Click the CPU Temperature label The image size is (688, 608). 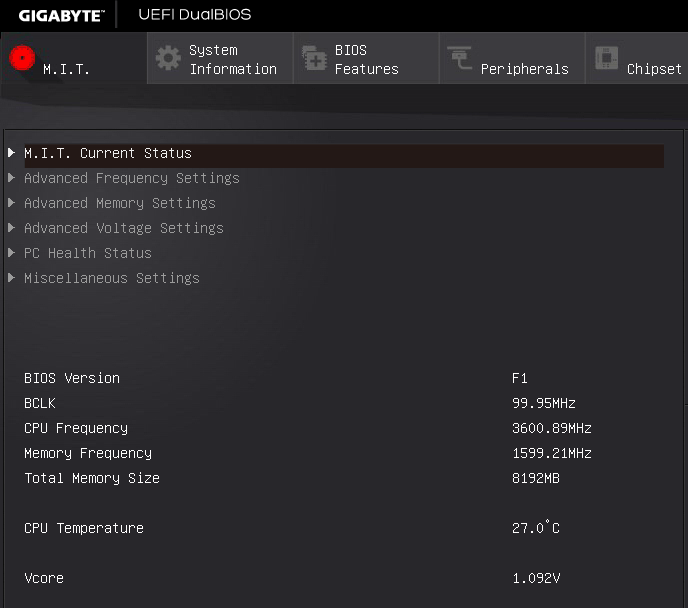pos(84,528)
